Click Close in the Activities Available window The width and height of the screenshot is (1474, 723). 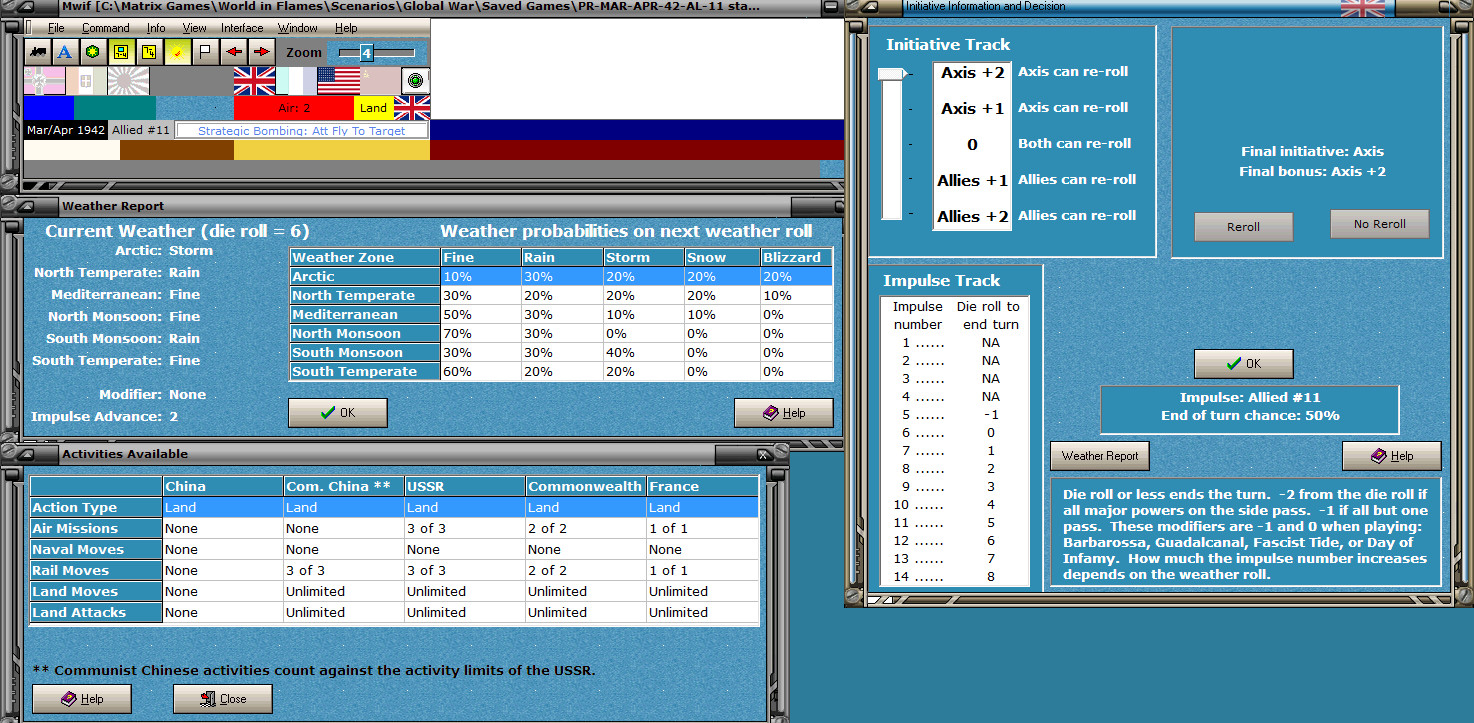pyautogui.click(x=223, y=699)
